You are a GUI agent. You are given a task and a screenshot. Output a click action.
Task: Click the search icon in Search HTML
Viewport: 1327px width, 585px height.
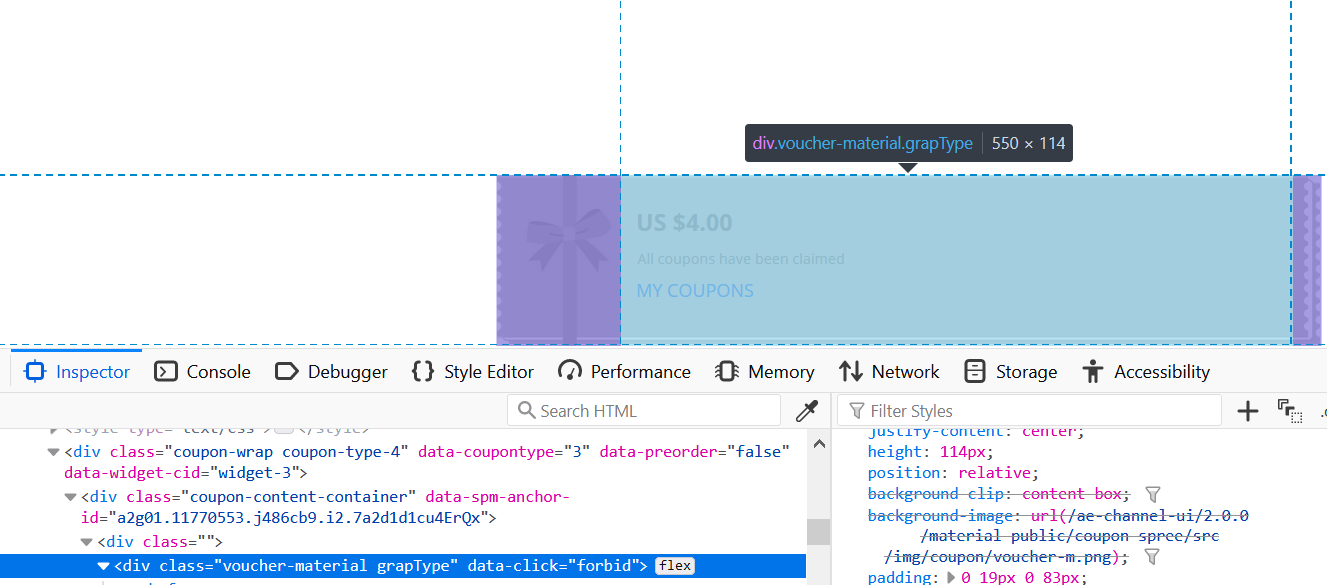[x=526, y=411]
